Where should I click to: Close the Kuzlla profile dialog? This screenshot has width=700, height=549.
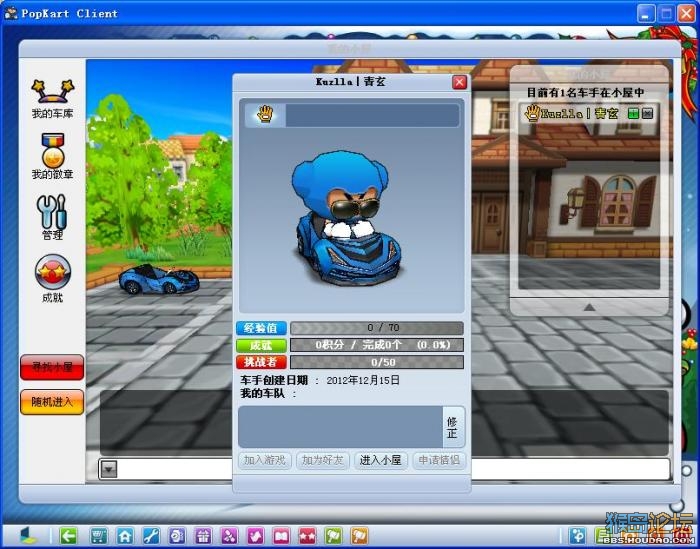459,82
